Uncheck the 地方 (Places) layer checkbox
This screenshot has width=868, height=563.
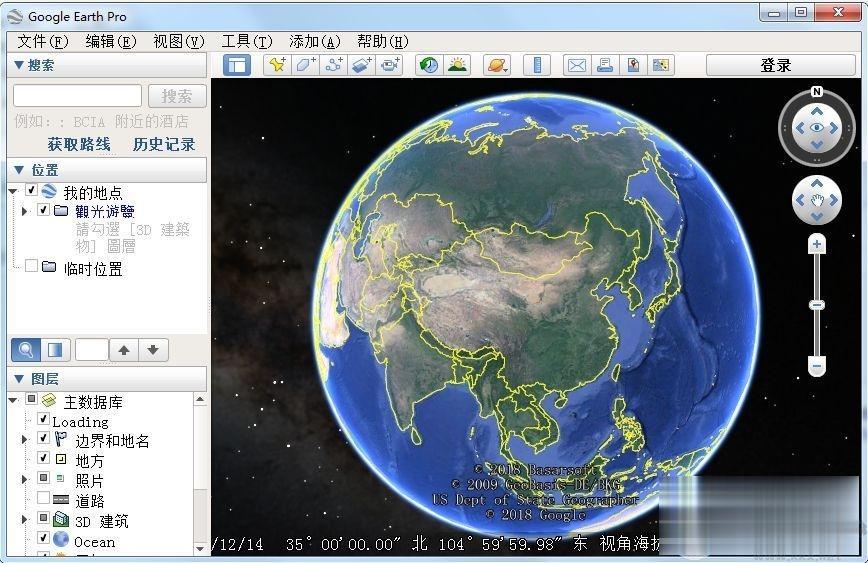click(x=43, y=458)
